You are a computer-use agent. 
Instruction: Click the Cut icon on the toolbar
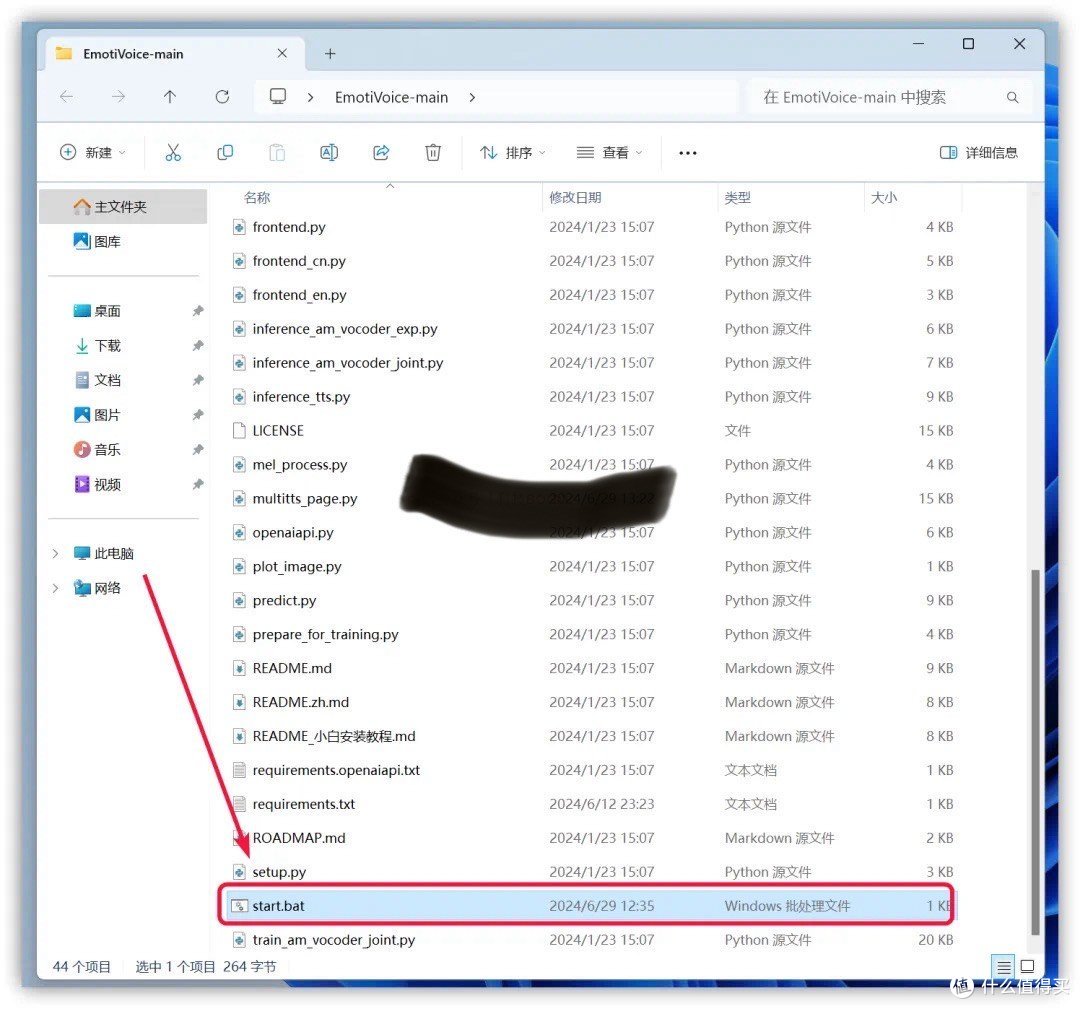point(173,152)
